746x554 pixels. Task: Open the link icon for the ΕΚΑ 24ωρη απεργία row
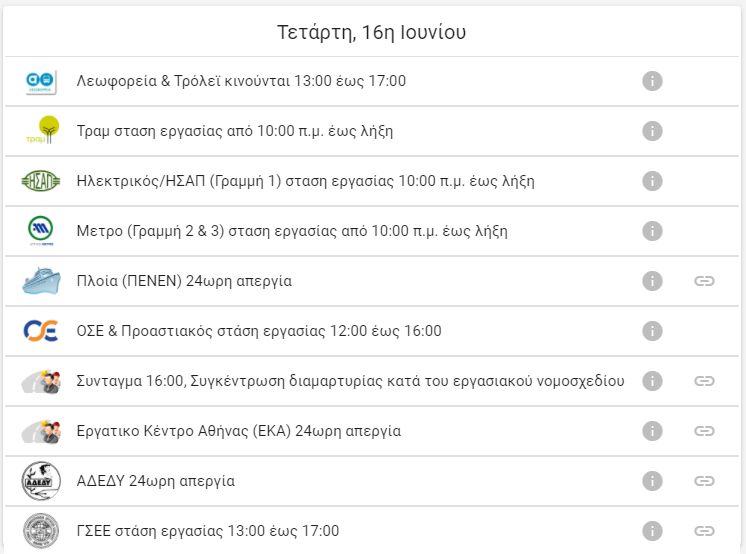pyautogui.click(x=704, y=431)
